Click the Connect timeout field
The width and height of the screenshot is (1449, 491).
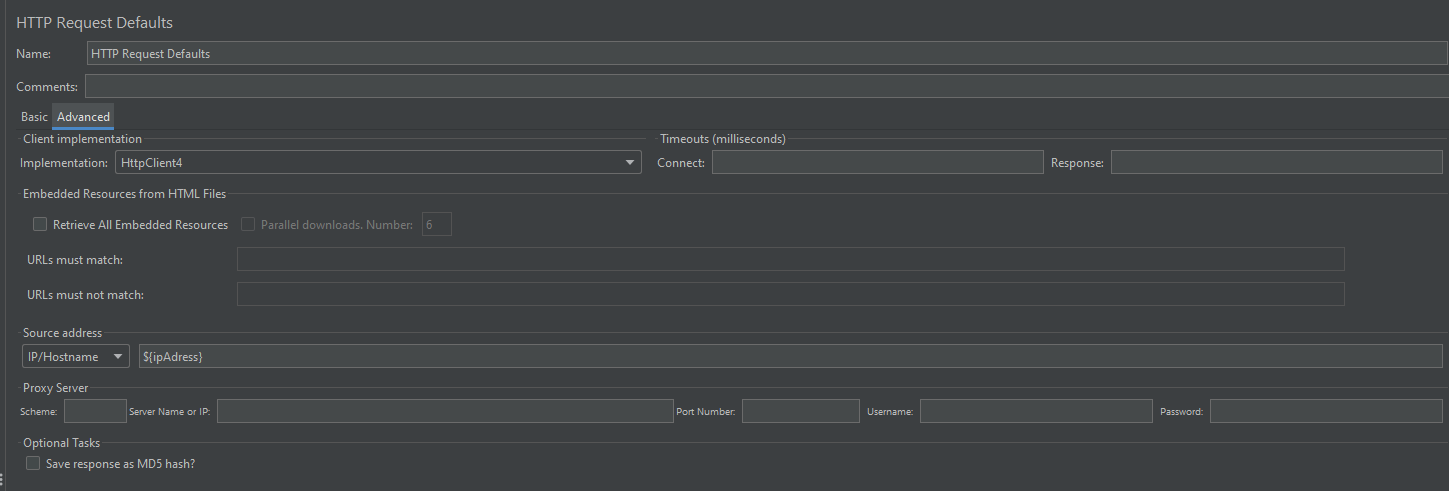[877, 162]
